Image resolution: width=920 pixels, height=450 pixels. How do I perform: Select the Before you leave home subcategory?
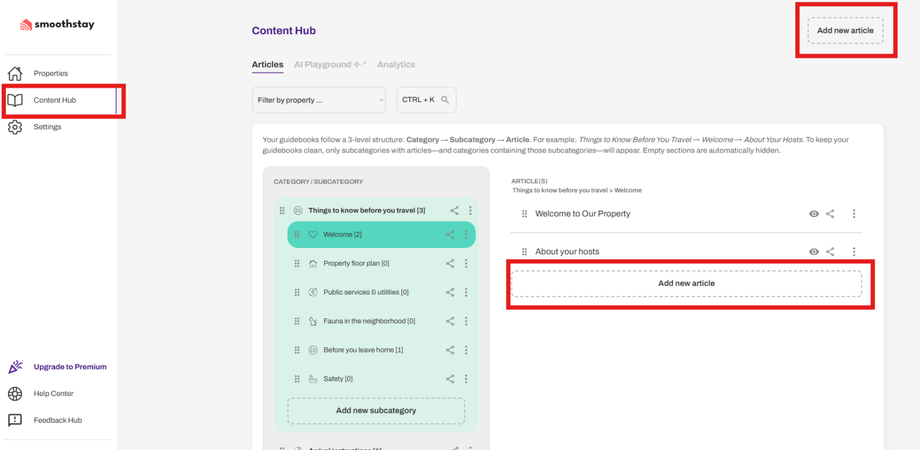363,350
